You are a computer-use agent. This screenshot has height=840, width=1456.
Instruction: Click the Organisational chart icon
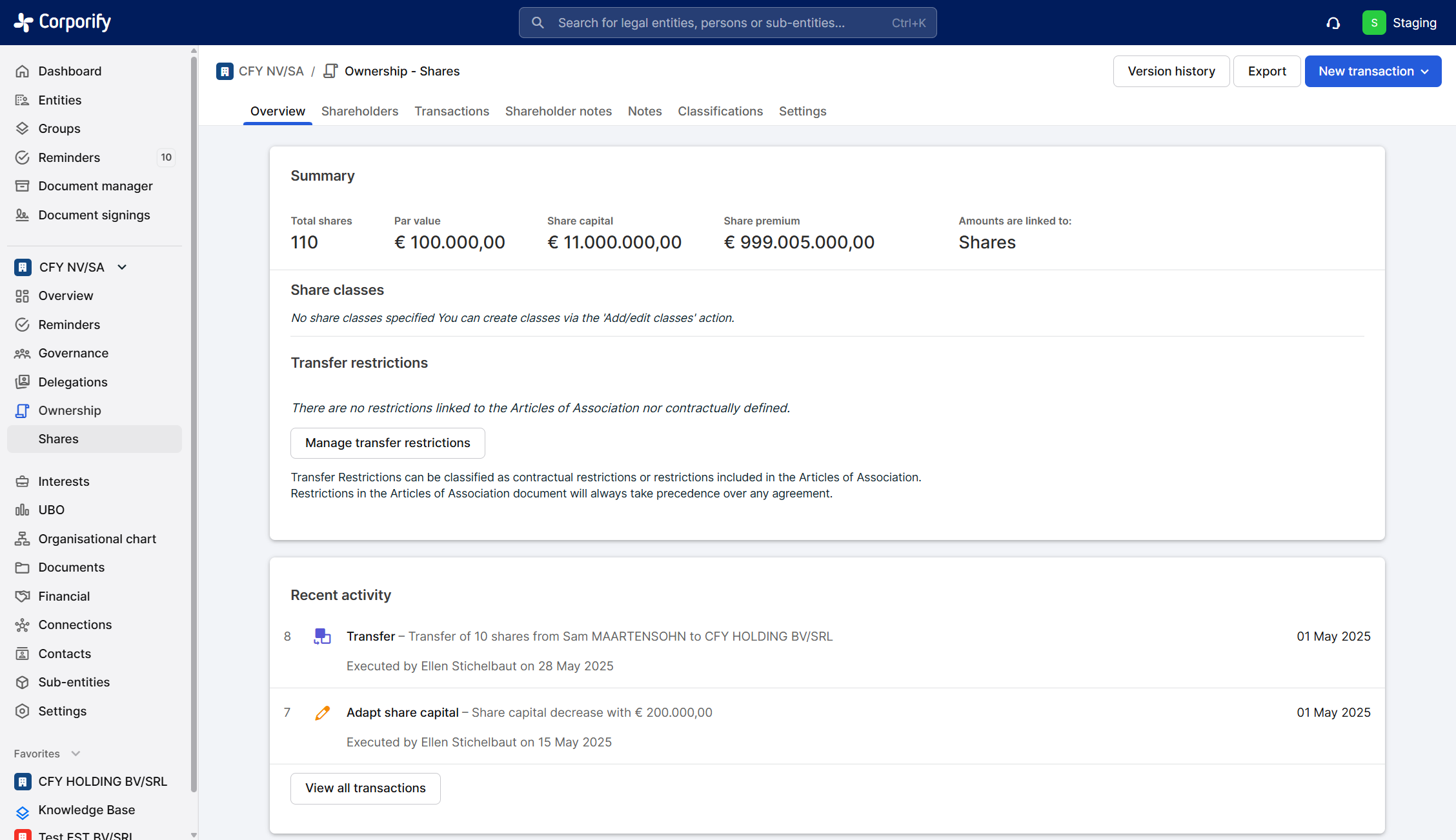pos(23,539)
